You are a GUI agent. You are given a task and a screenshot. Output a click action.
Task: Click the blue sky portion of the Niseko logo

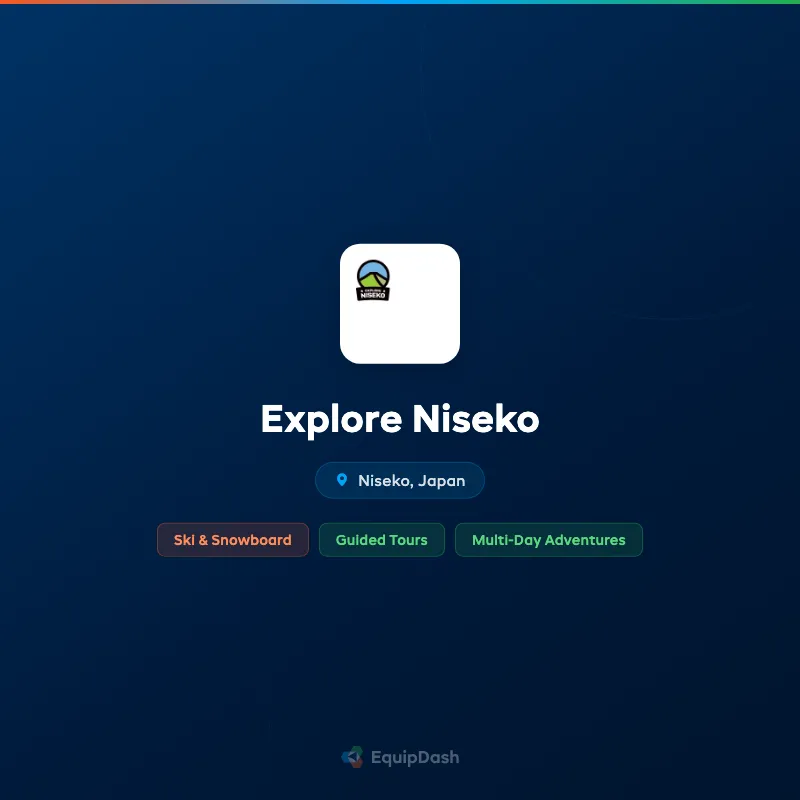(372, 270)
